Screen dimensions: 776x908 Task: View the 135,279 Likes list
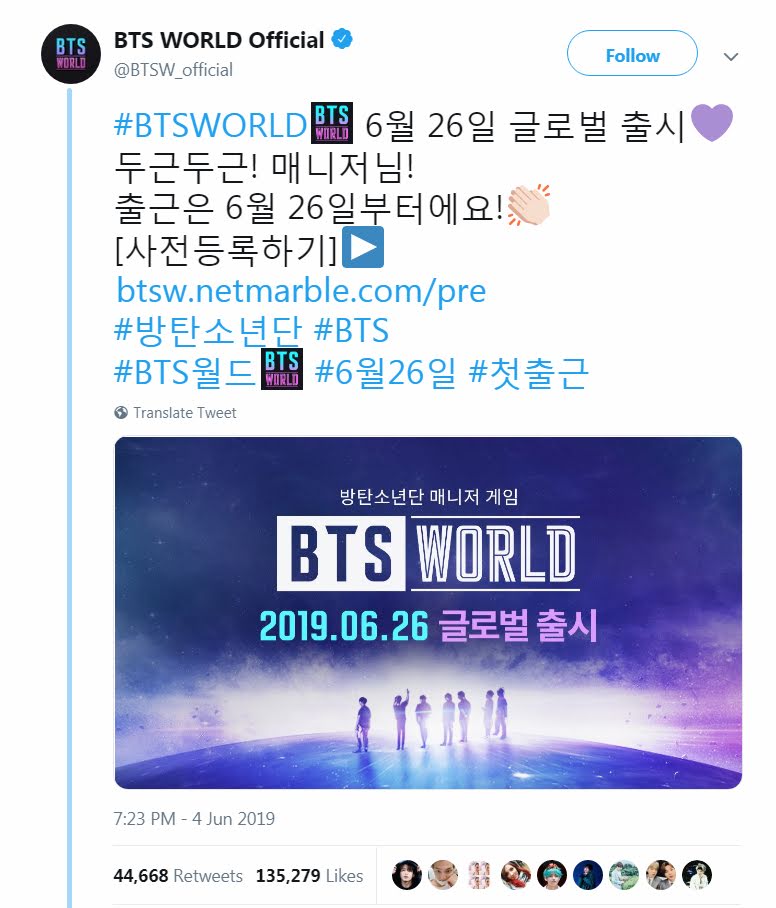coord(309,876)
